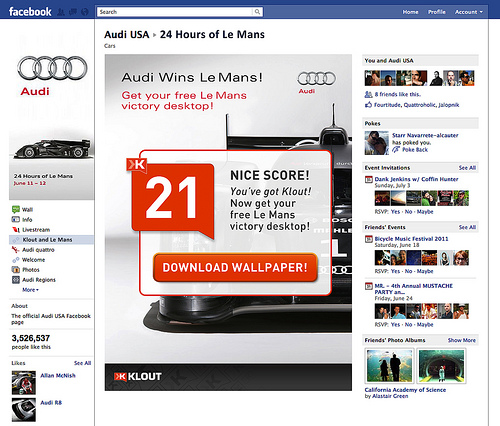Click Poke Back link
500x426 pixels.
(415, 150)
